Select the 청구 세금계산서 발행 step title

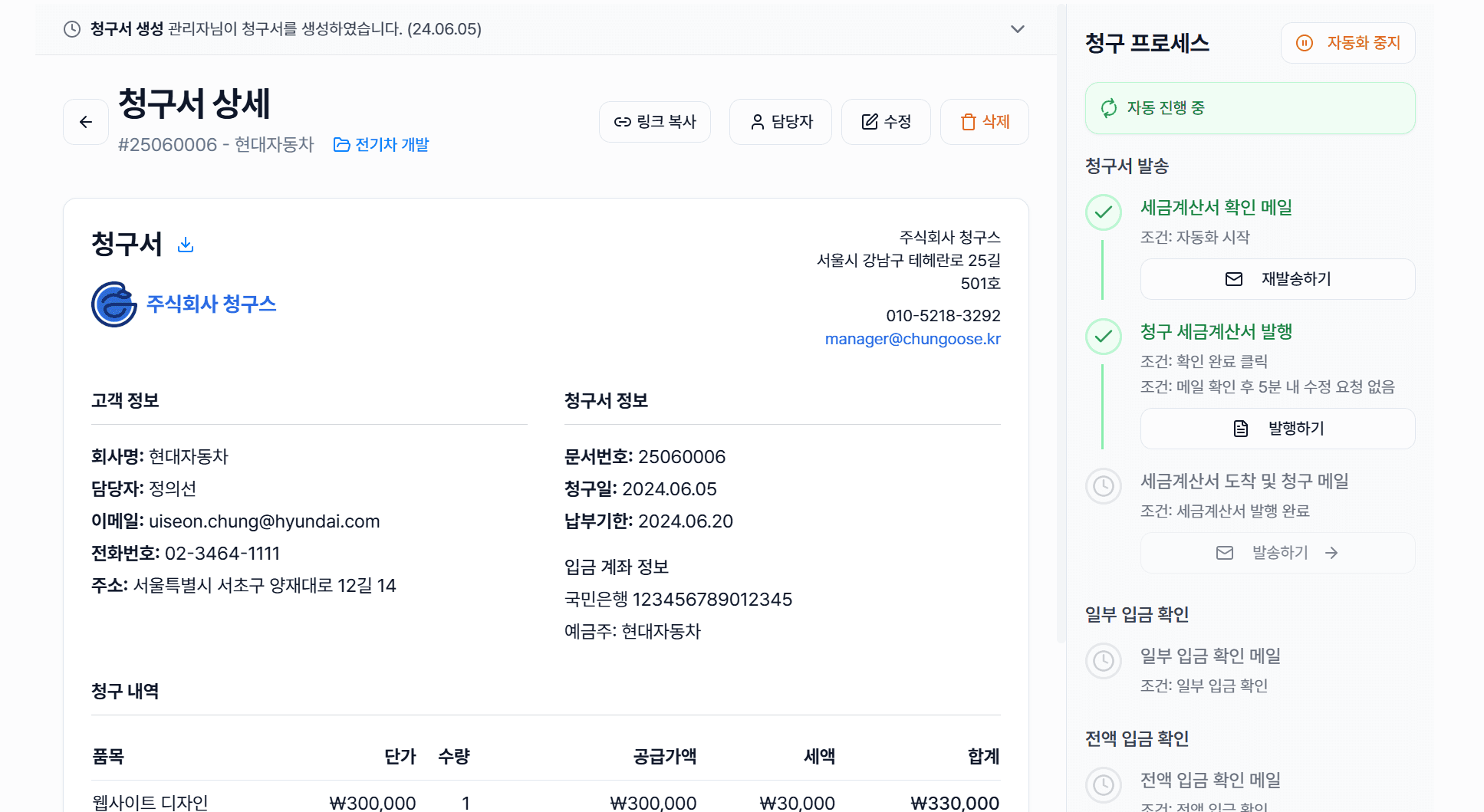(x=1216, y=332)
